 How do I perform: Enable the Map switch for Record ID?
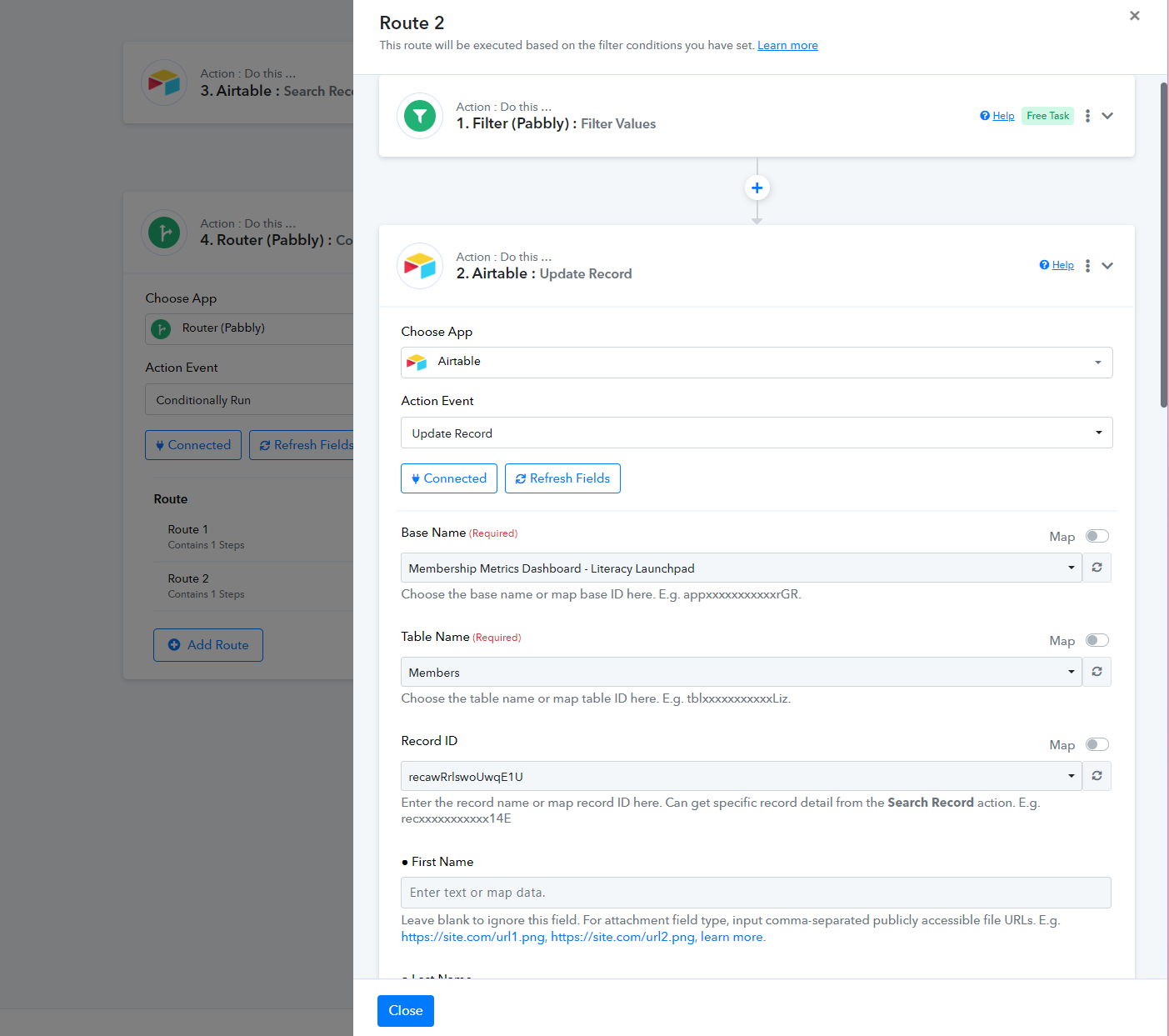click(x=1097, y=744)
